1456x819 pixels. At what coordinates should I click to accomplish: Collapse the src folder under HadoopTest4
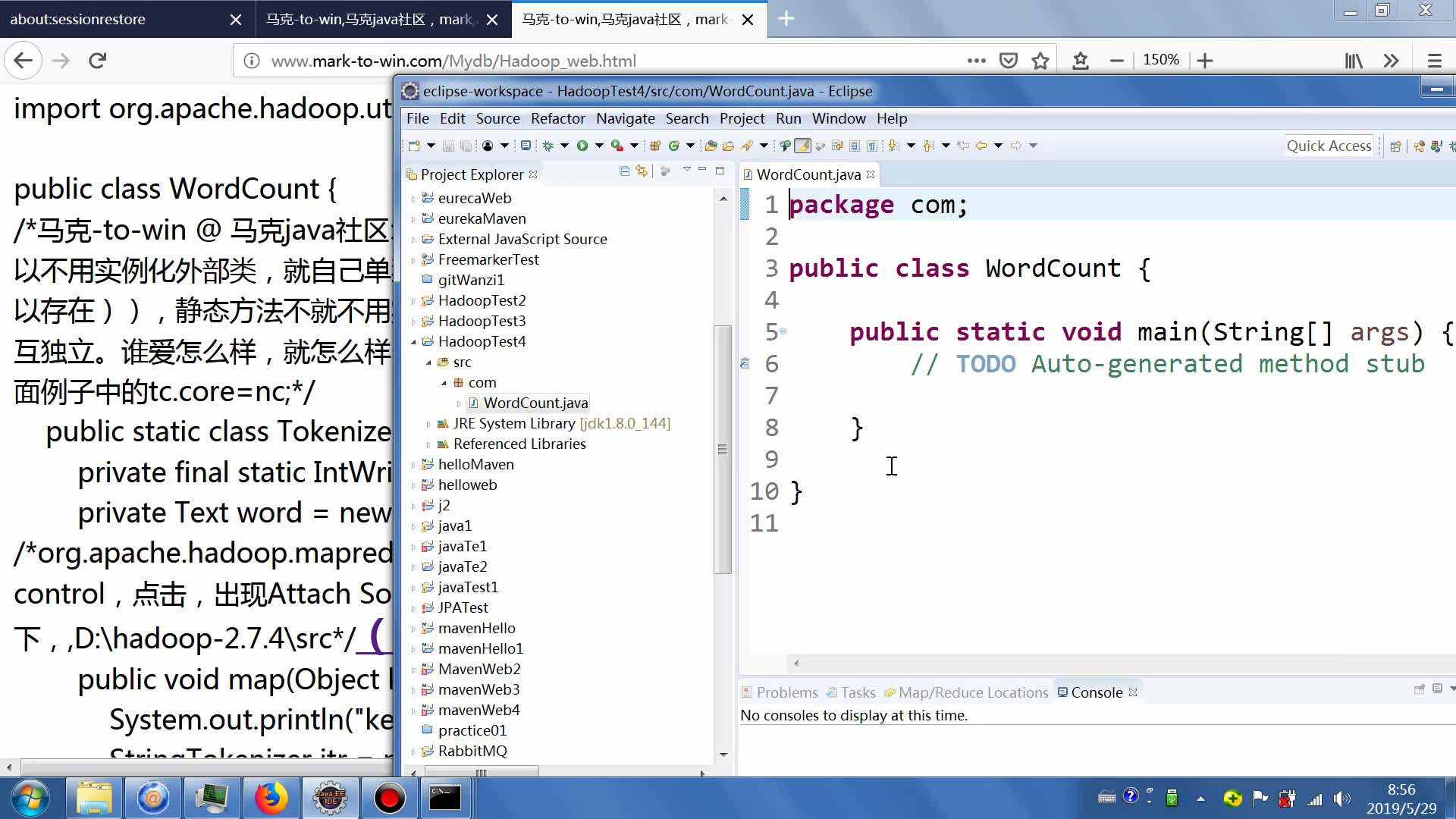click(x=428, y=362)
